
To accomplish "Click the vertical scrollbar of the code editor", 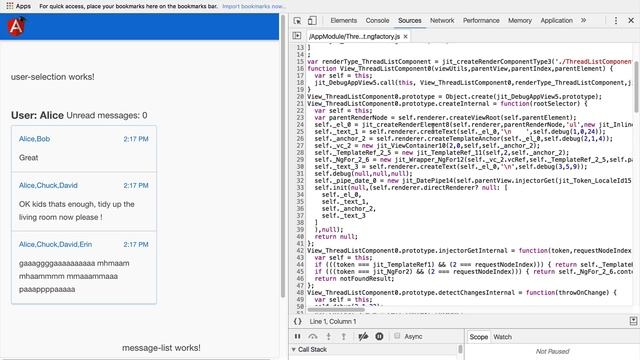I will (x=636, y=87).
